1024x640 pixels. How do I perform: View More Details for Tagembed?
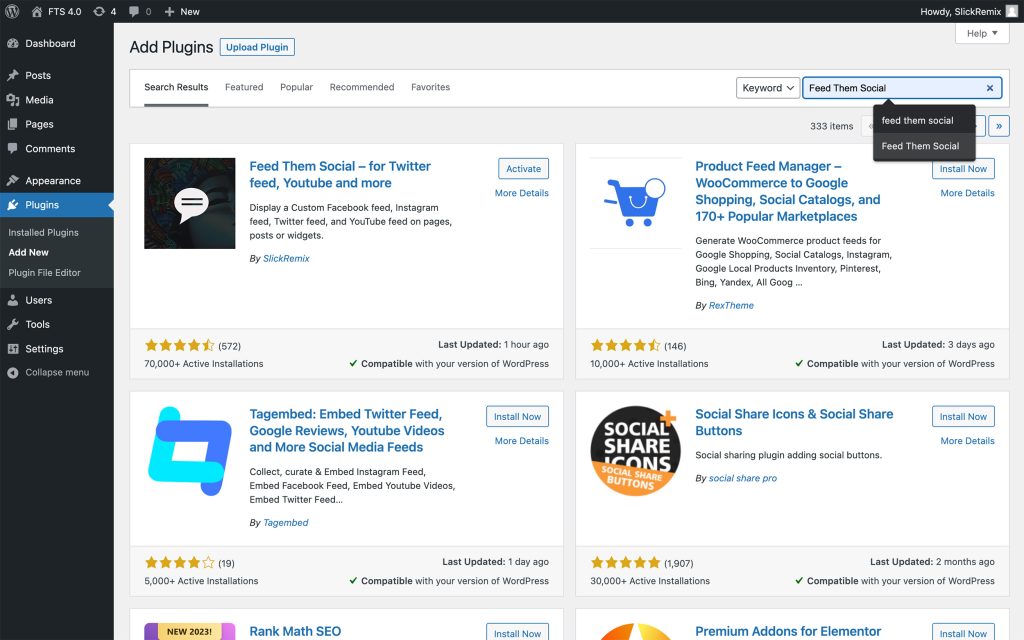522,441
